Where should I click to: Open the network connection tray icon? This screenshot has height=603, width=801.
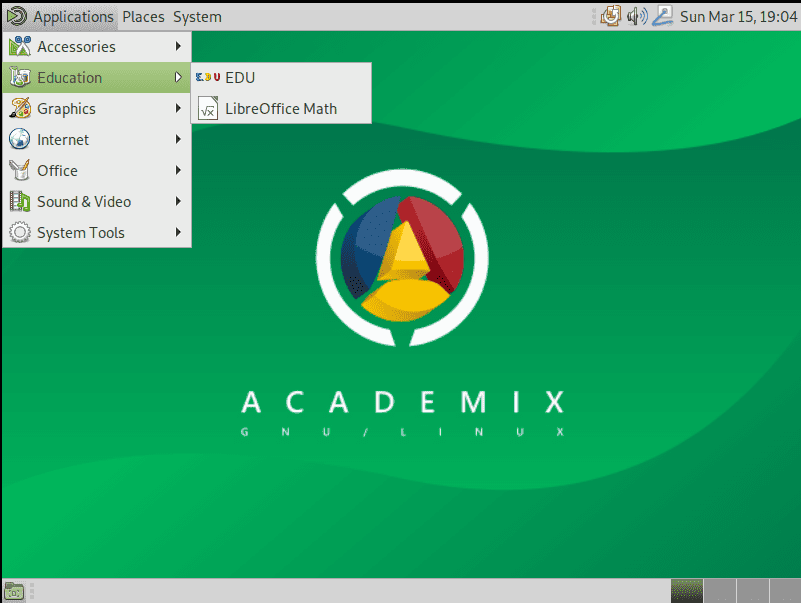[663, 16]
